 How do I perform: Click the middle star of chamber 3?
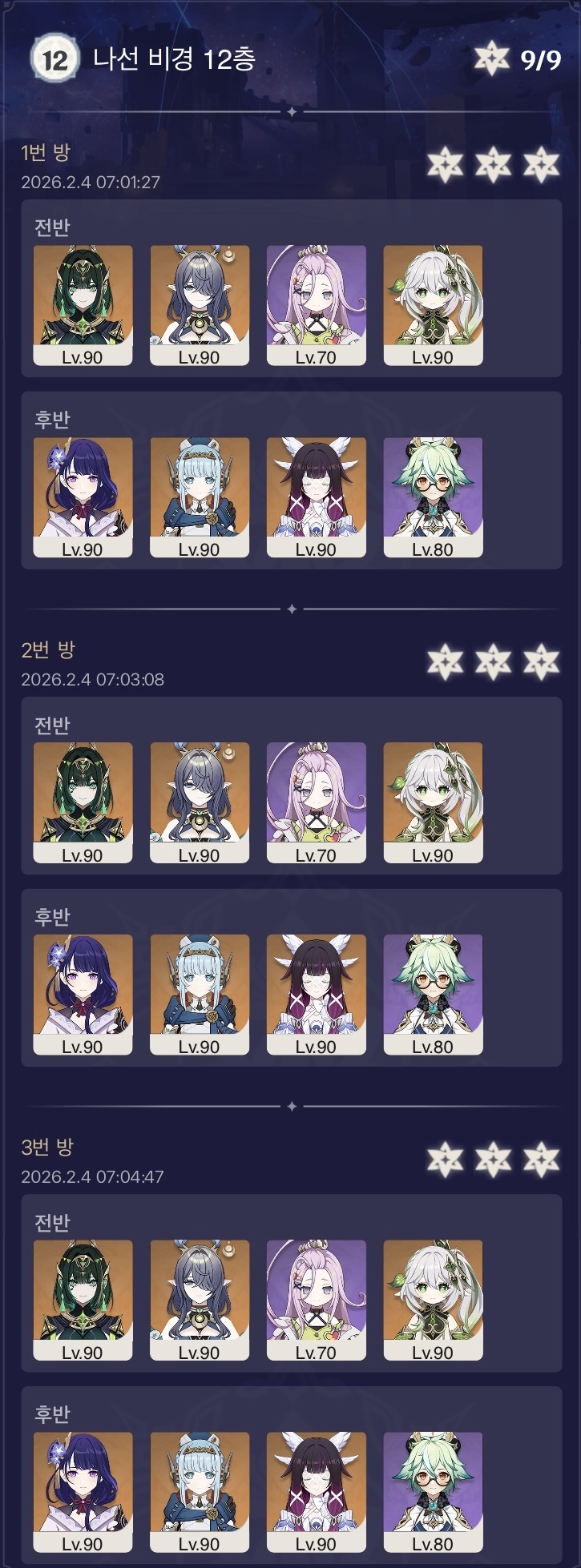[493, 1159]
